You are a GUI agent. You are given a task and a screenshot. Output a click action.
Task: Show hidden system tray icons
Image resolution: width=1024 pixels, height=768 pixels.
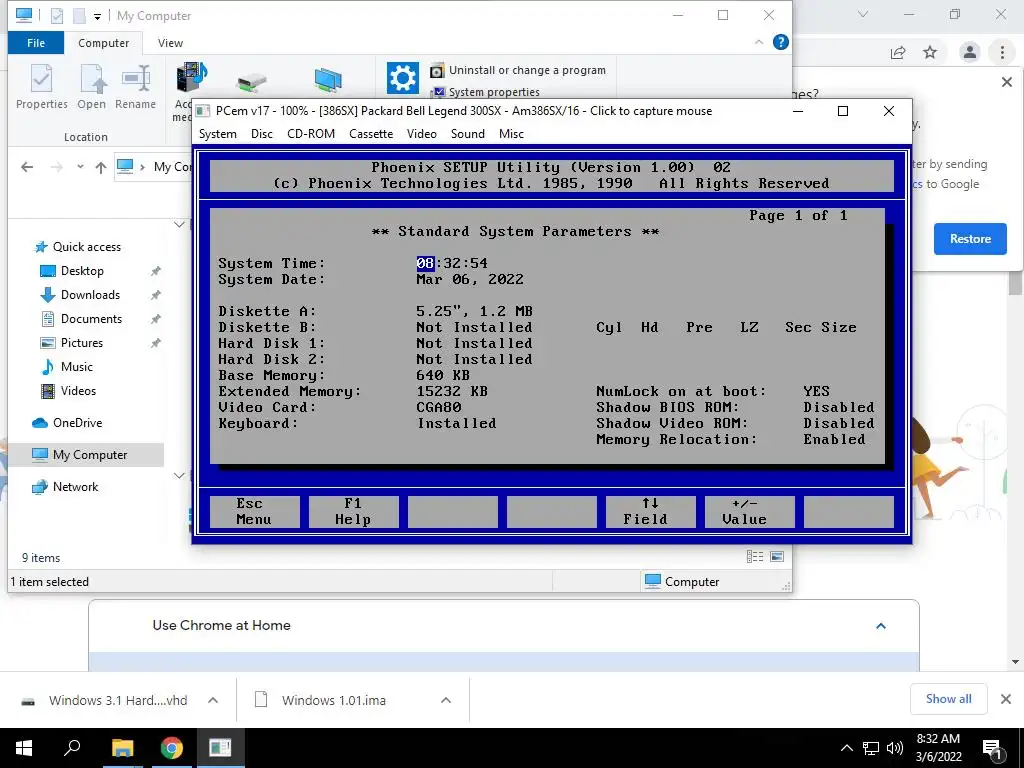tap(846, 748)
